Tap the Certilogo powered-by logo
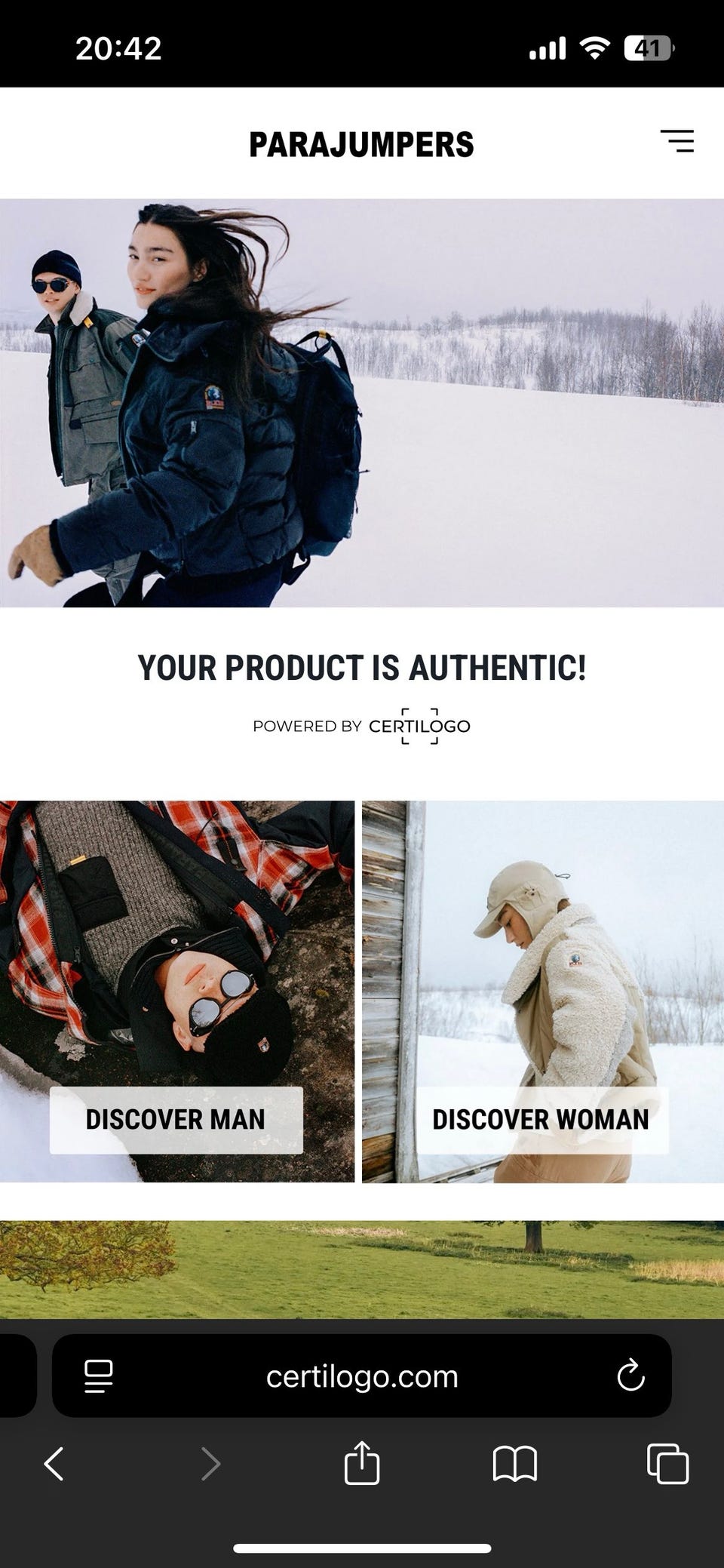 (x=419, y=726)
